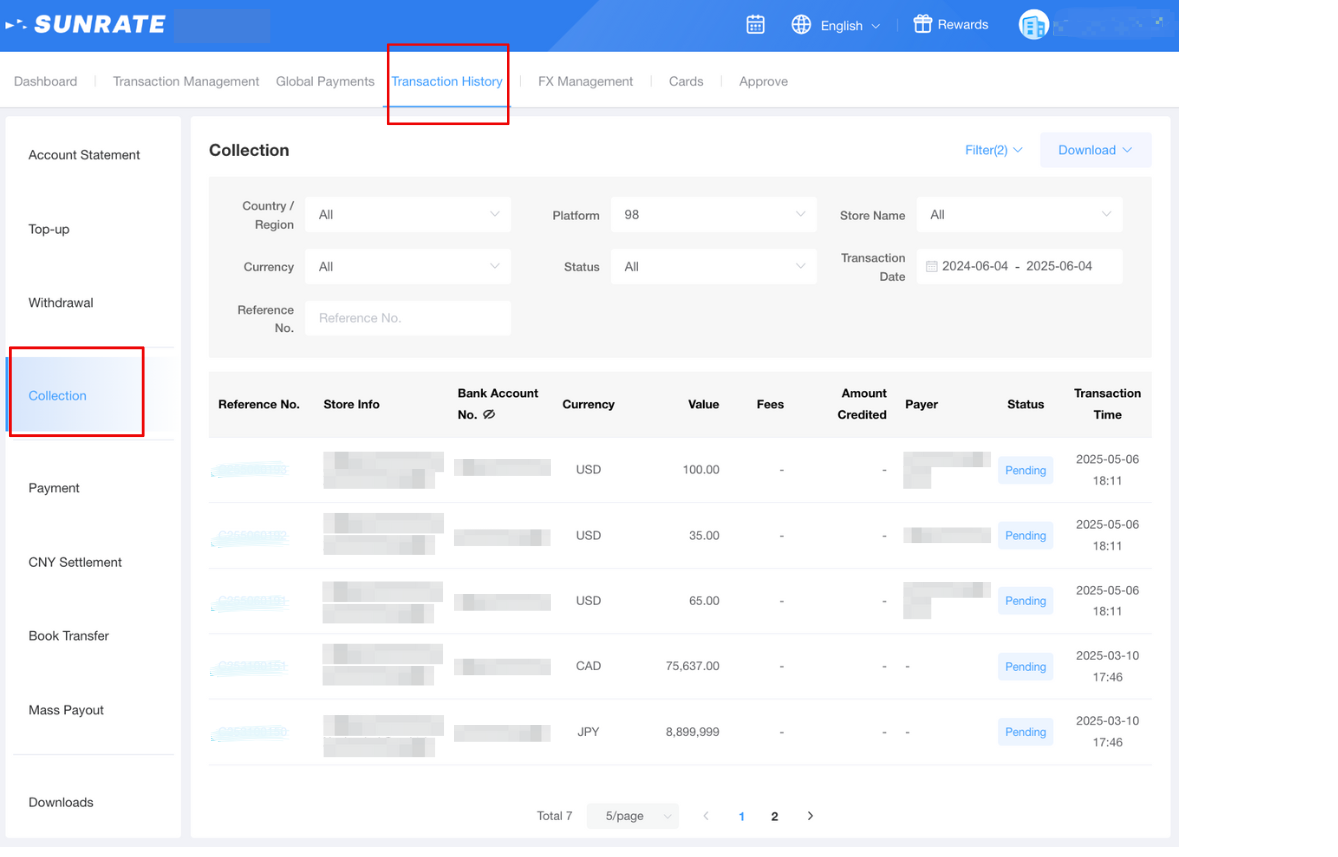The height and width of the screenshot is (857, 1338).
Task: Open Global Payments tab
Action: (325, 82)
